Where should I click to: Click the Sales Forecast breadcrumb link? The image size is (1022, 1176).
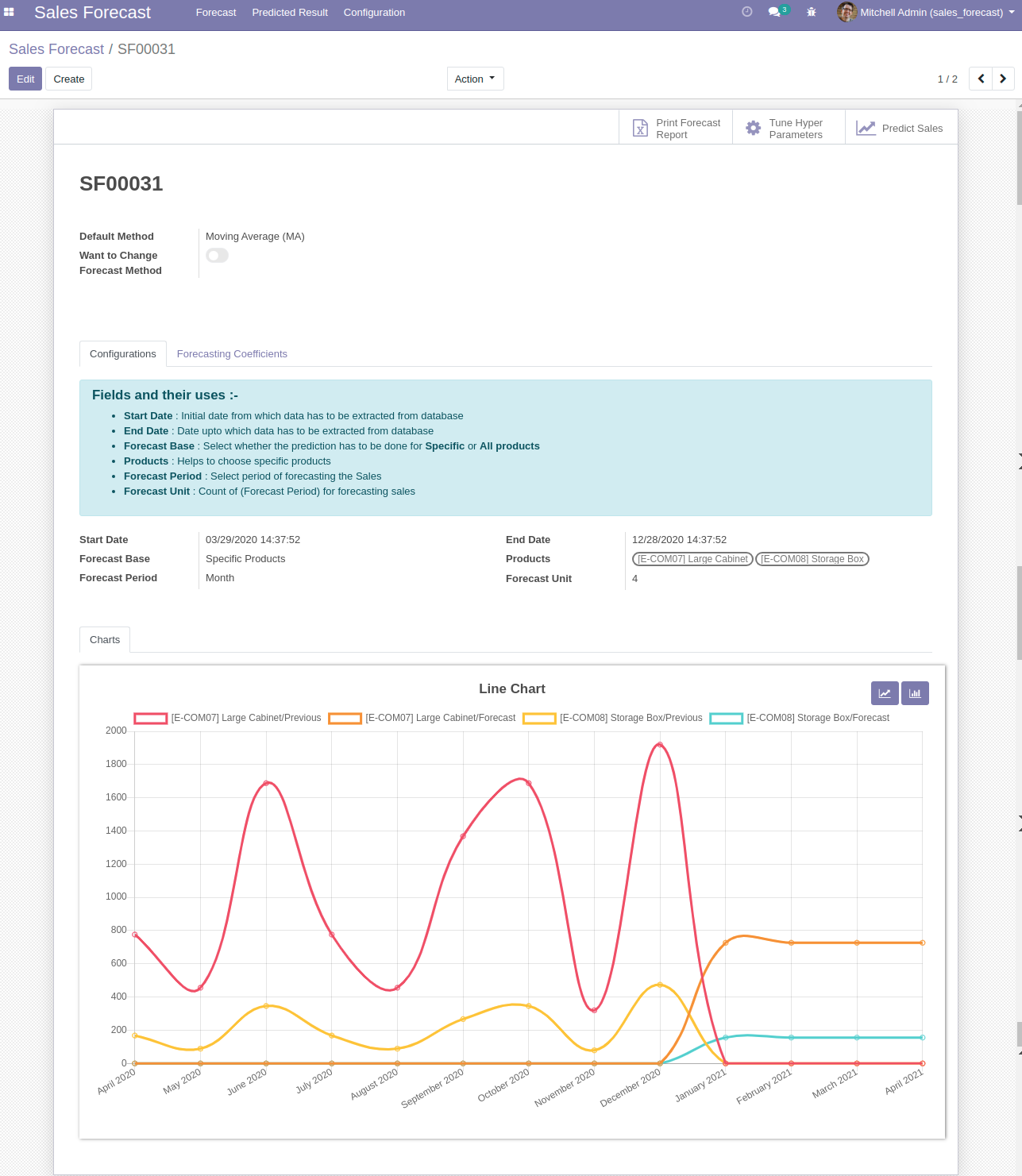pyautogui.click(x=56, y=49)
